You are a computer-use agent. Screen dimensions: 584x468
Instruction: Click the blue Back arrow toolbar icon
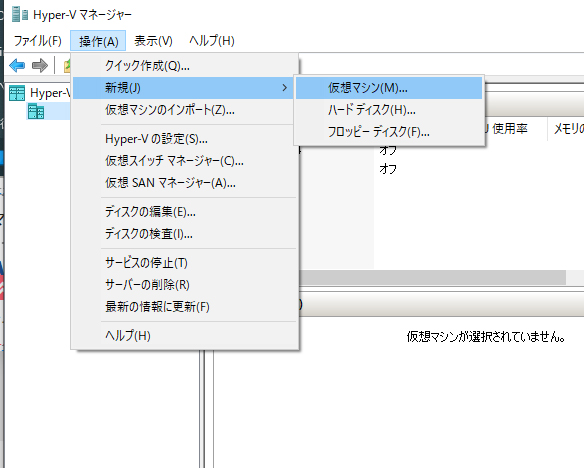pyautogui.click(x=17, y=66)
